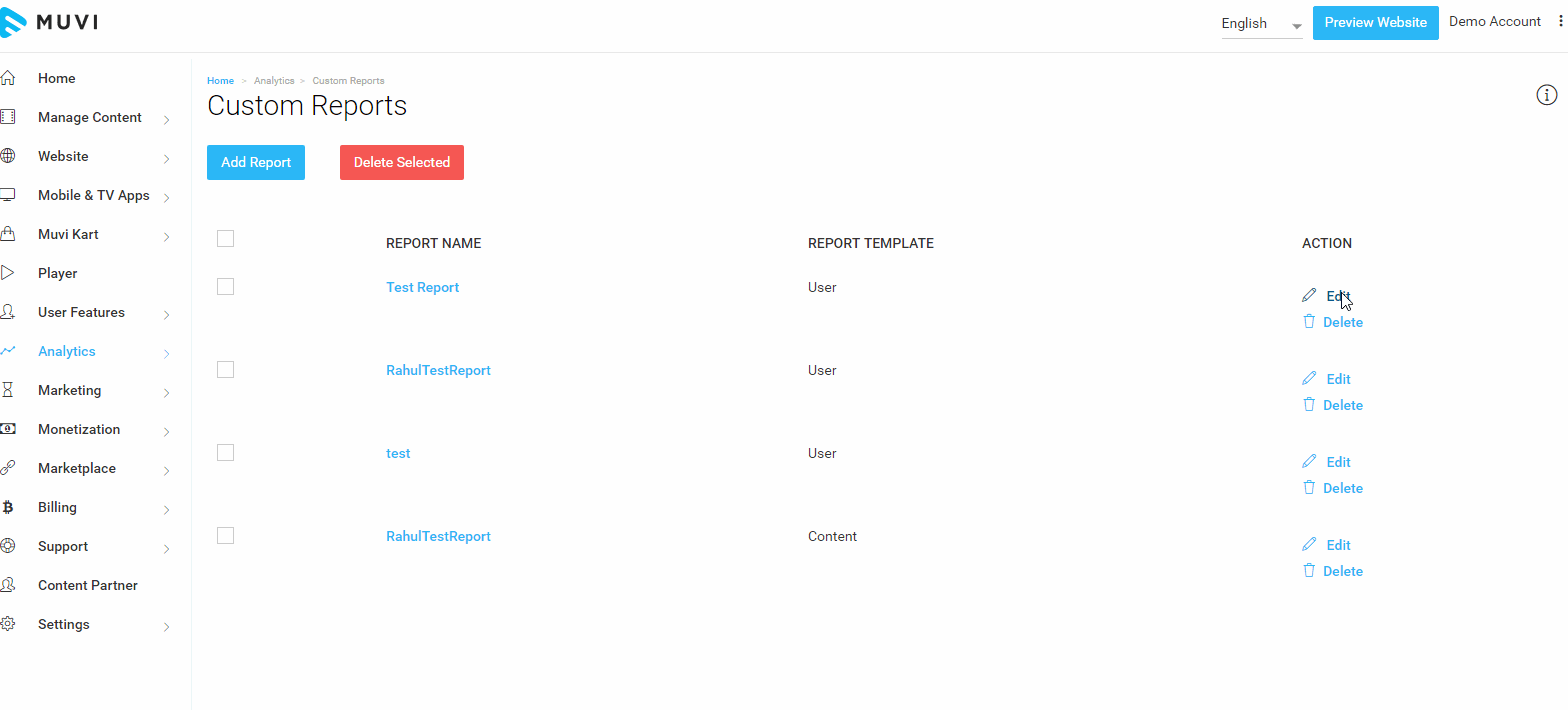Click the Add Report button
This screenshot has width=1568, height=710.
pos(256,162)
